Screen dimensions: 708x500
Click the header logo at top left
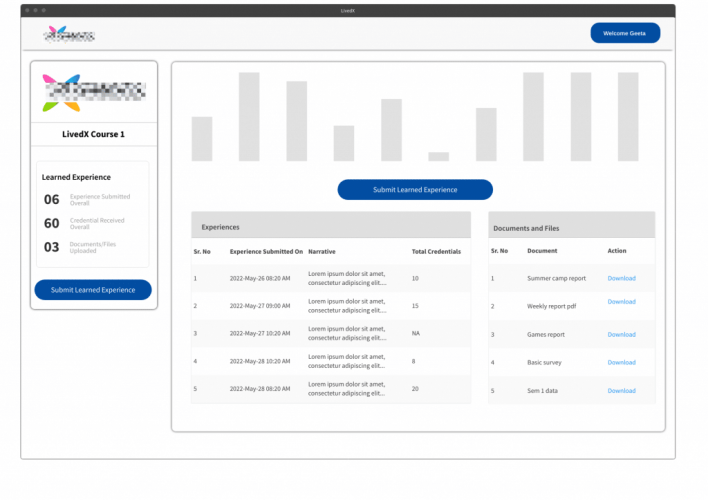point(69,34)
